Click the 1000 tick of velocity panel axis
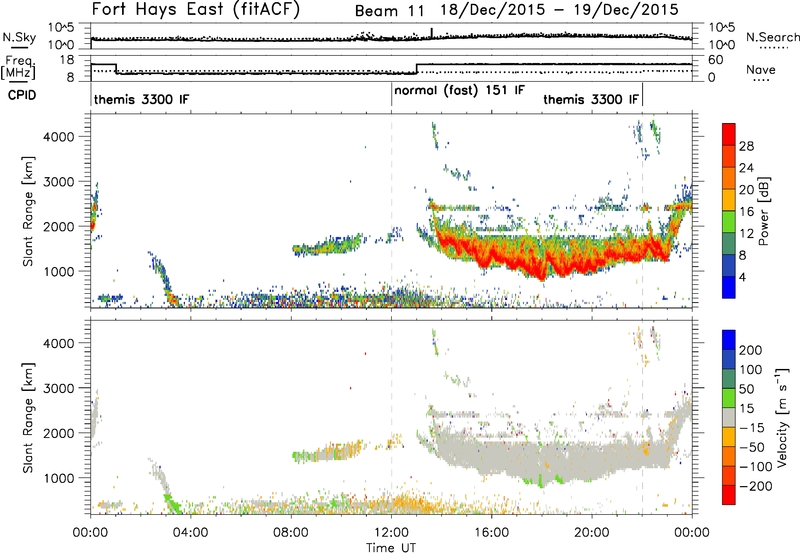800x554 pixels. click(x=59, y=478)
